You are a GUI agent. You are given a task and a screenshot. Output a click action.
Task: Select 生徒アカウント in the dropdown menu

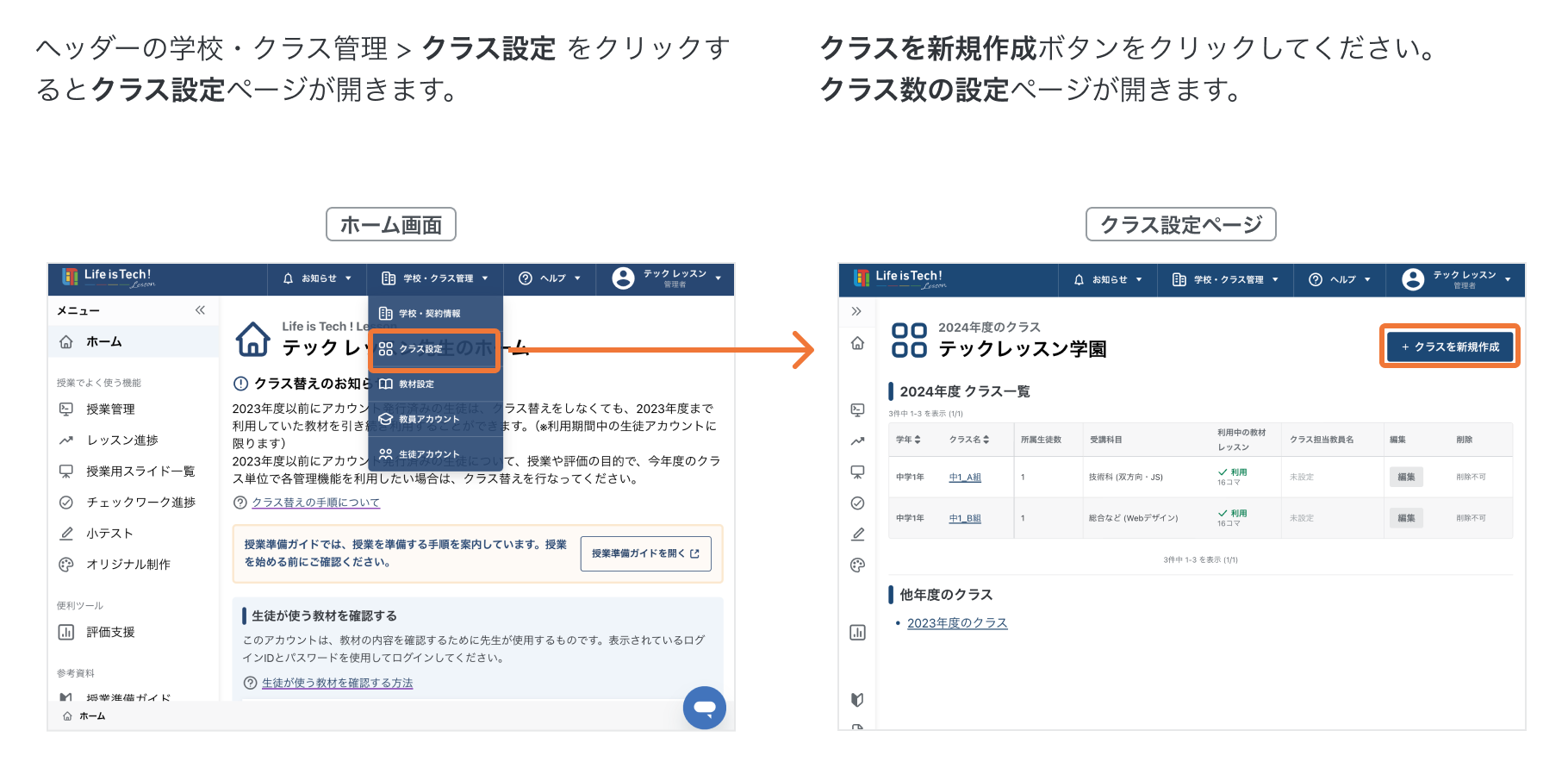428,454
